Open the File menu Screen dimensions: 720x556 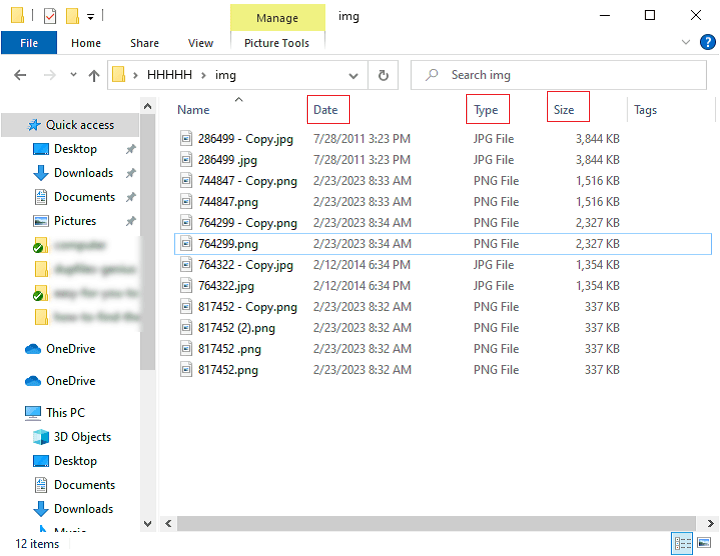click(x=29, y=43)
